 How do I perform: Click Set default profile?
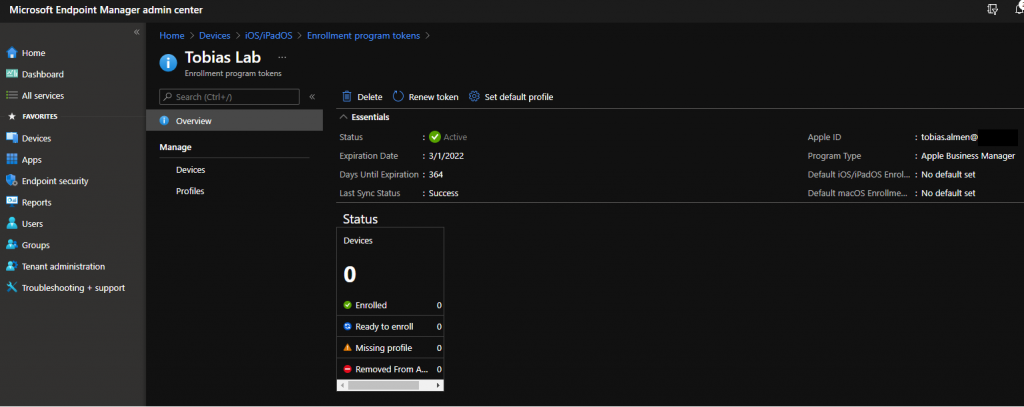tap(510, 97)
